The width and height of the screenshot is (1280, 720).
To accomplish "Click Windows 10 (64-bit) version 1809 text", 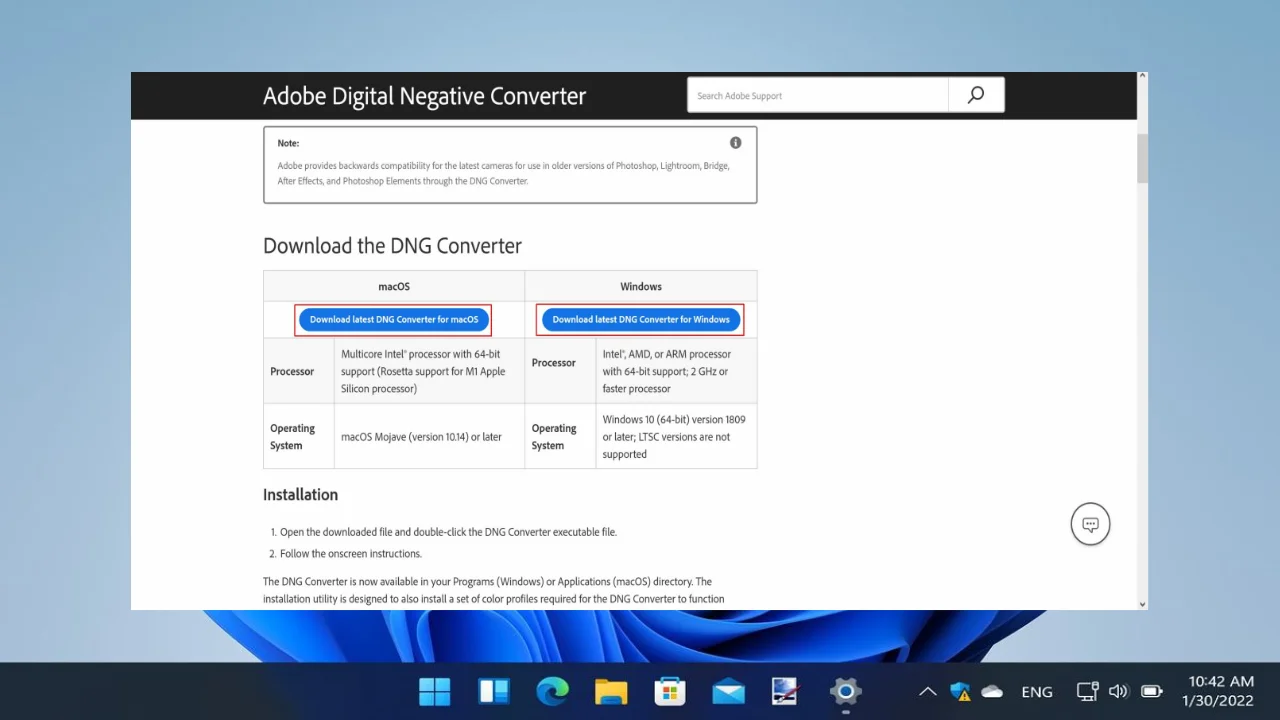I will coord(674,437).
